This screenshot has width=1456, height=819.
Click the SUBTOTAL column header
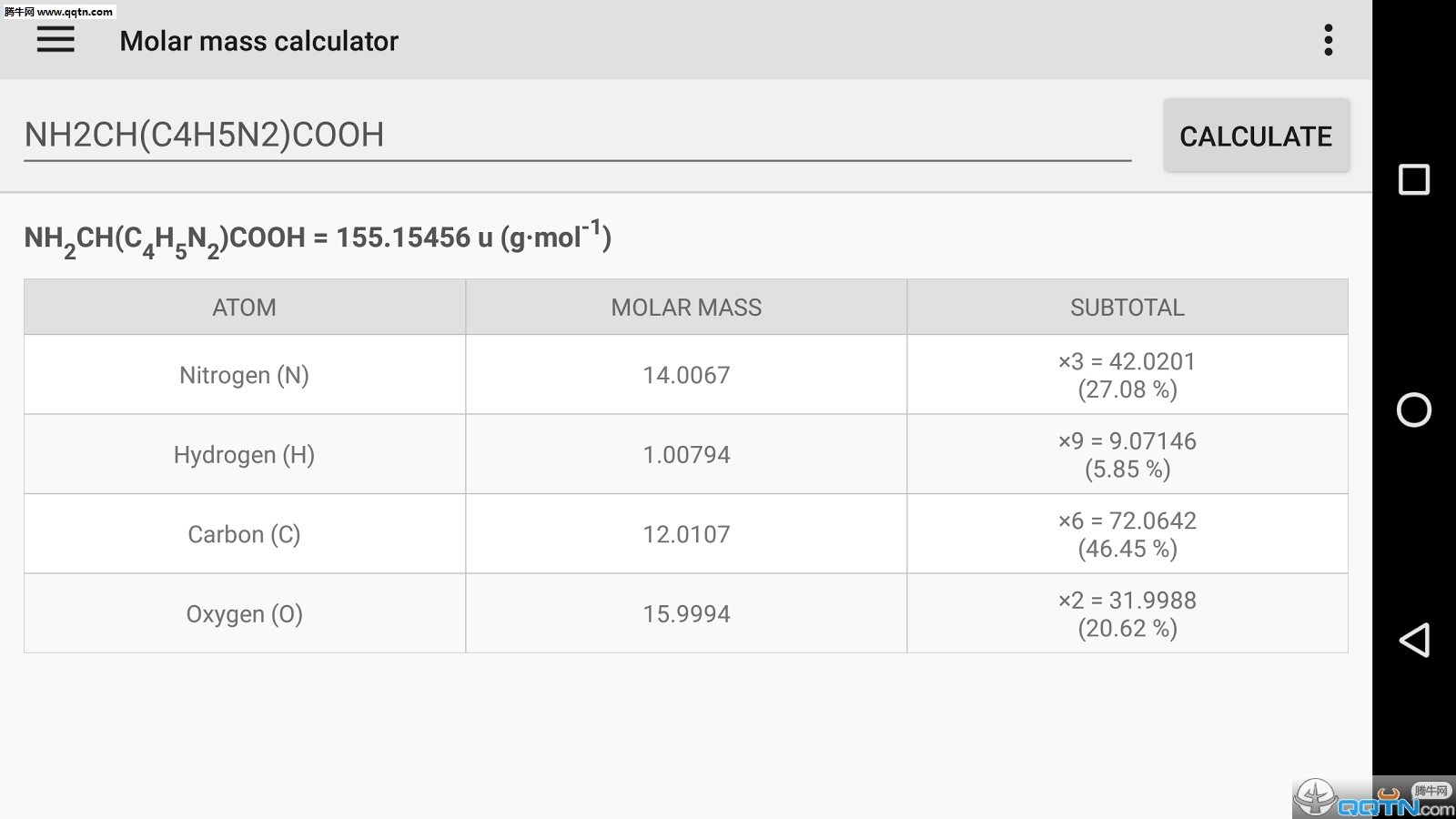pyautogui.click(x=1127, y=308)
